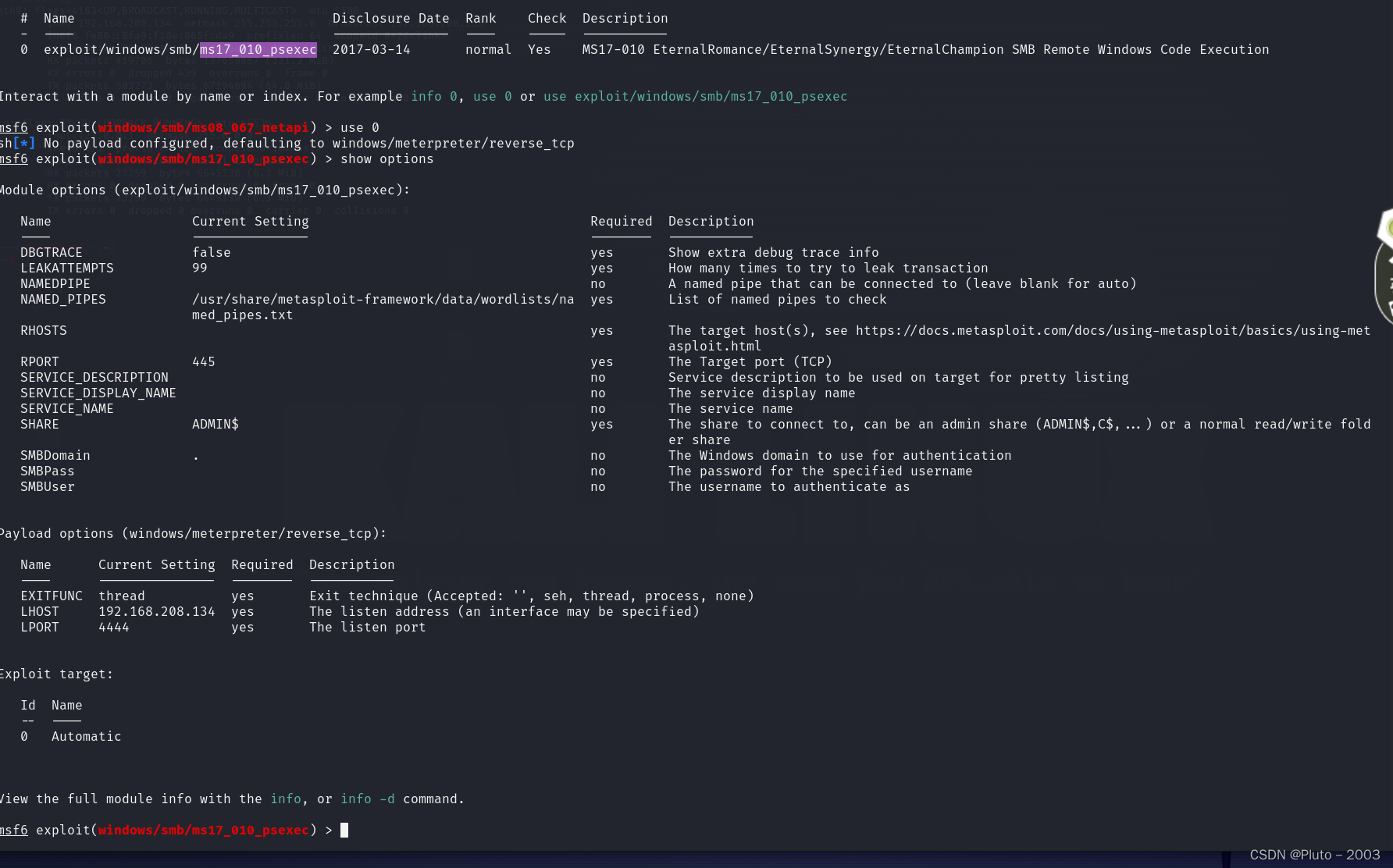This screenshot has width=1393, height=868.
Task: Click the LHOST payload option name
Action: [x=40, y=612]
